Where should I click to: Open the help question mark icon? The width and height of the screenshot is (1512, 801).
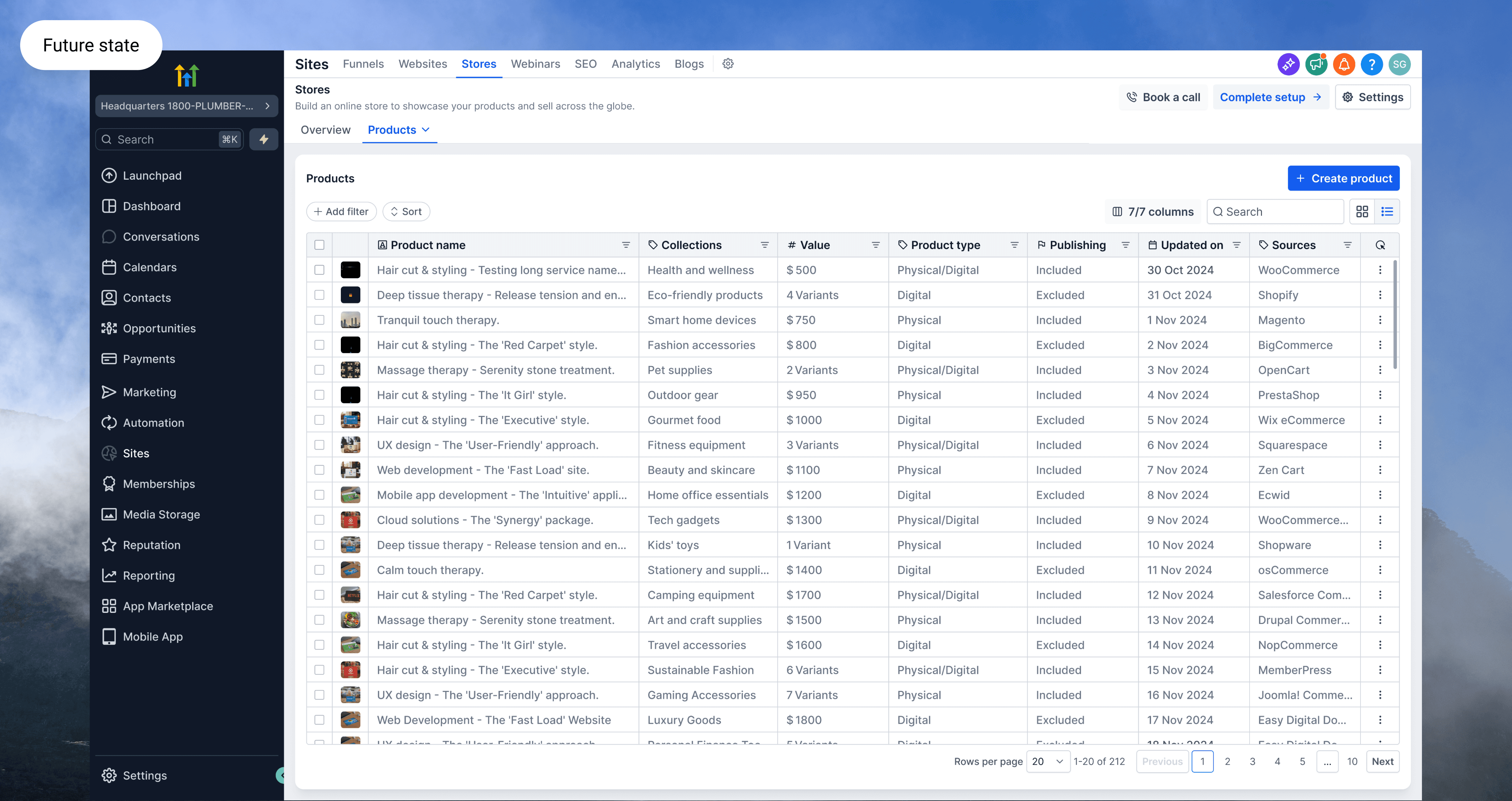click(1371, 64)
